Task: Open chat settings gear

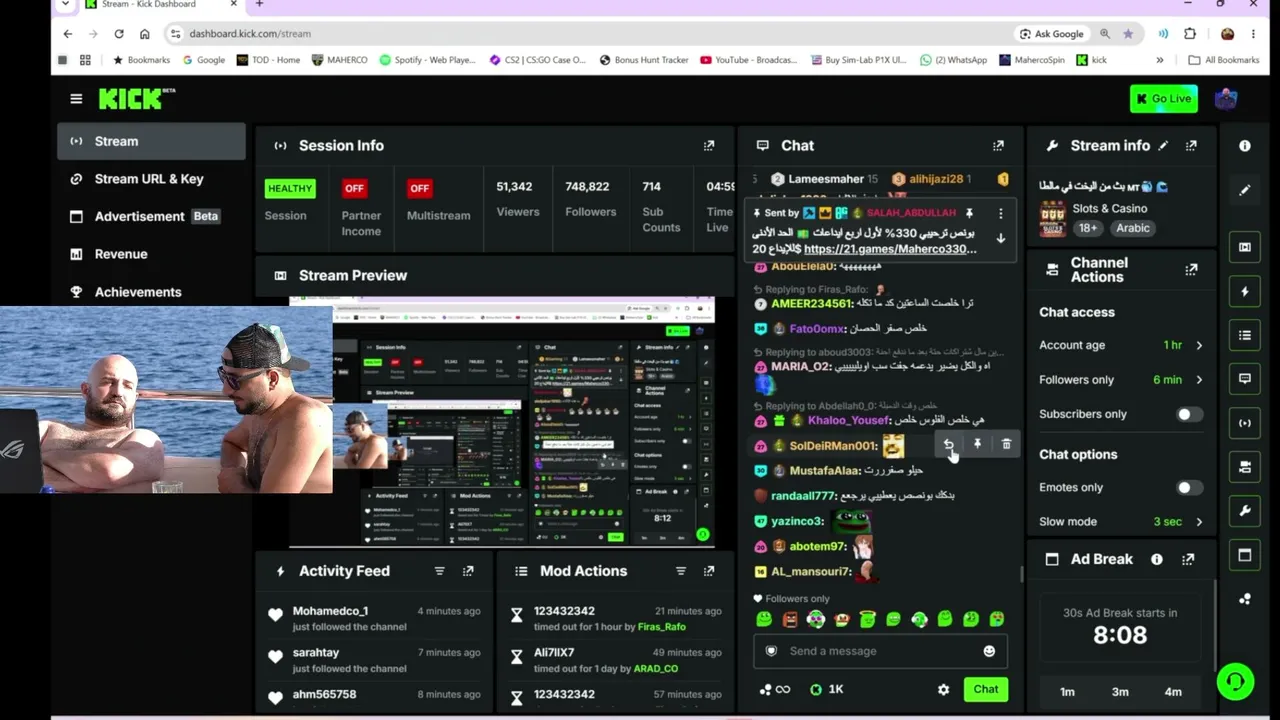Action: tap(943, 689)
